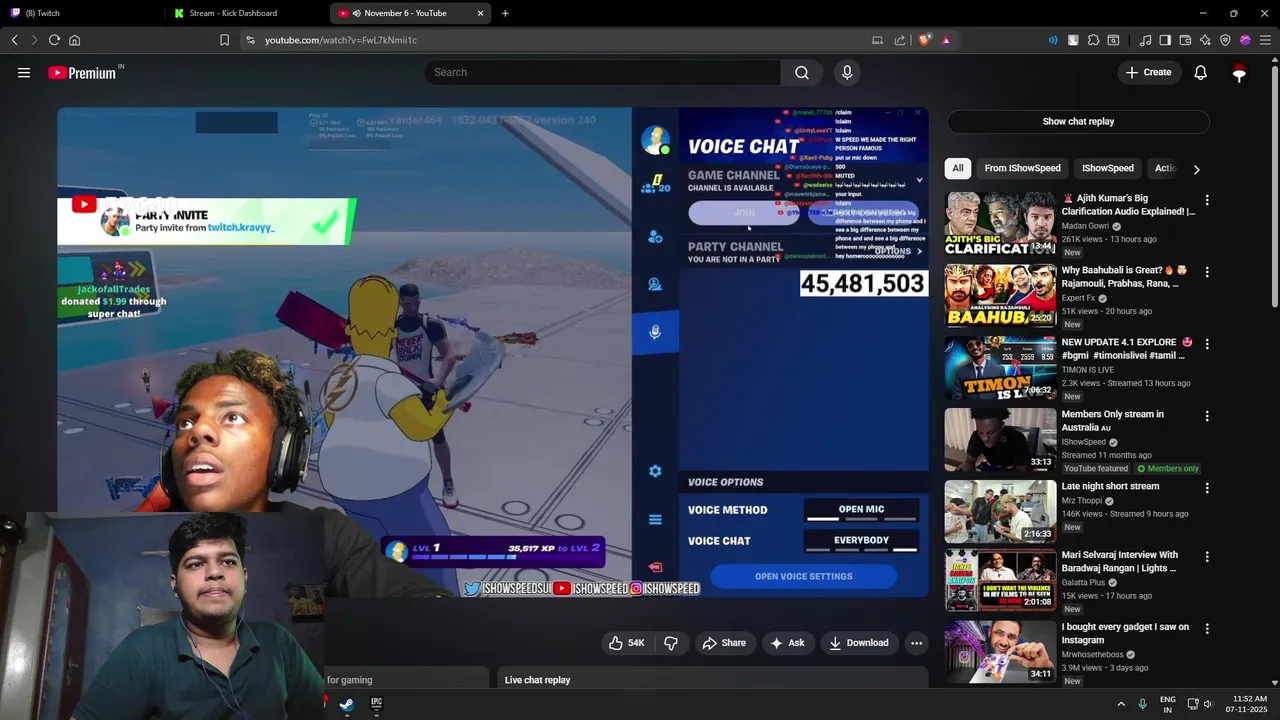Open the Brave Rewards triangle icon
The height and width of the screenshot is (720, 1280).
pyautogui.click(x=946, y=40)
